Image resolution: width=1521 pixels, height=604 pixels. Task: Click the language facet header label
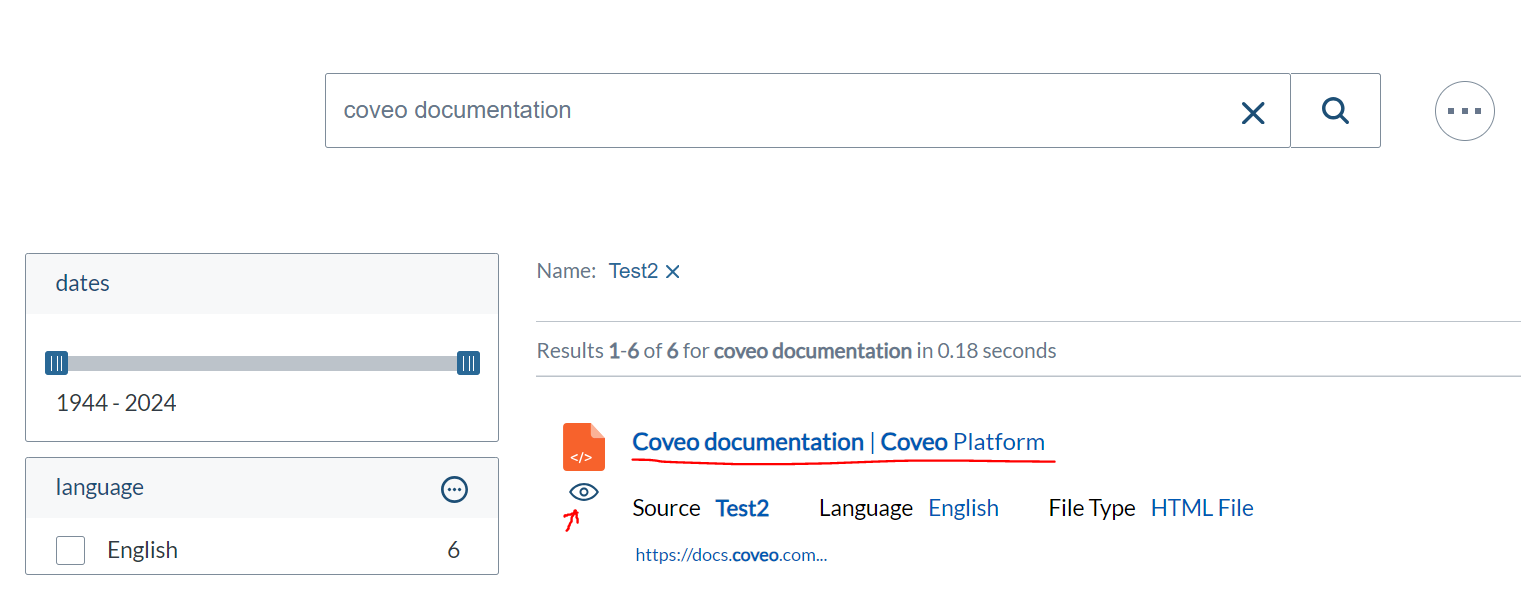pyautogui.click(x=100, y=487)
